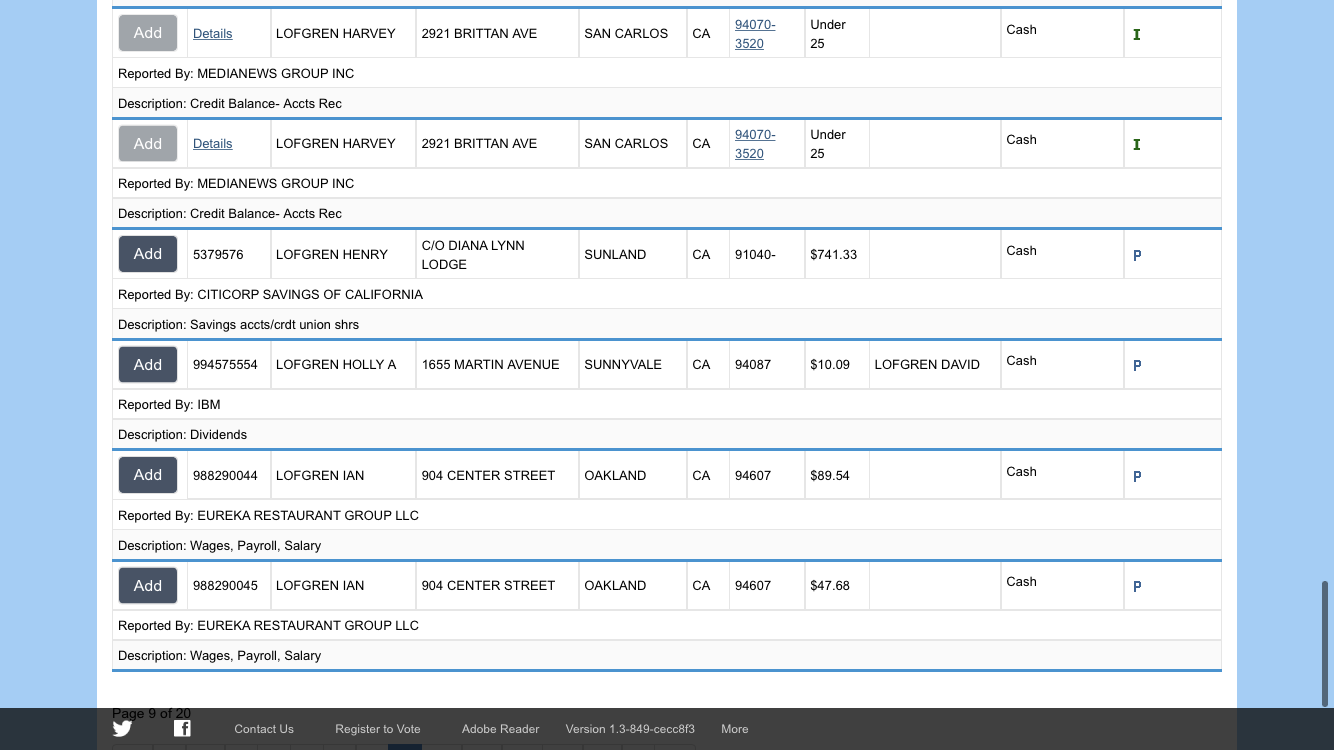The width and height of the screenshot is (1334, 750).
Task: Click Reported By: IBM
Action: click(x=169, y=405)
